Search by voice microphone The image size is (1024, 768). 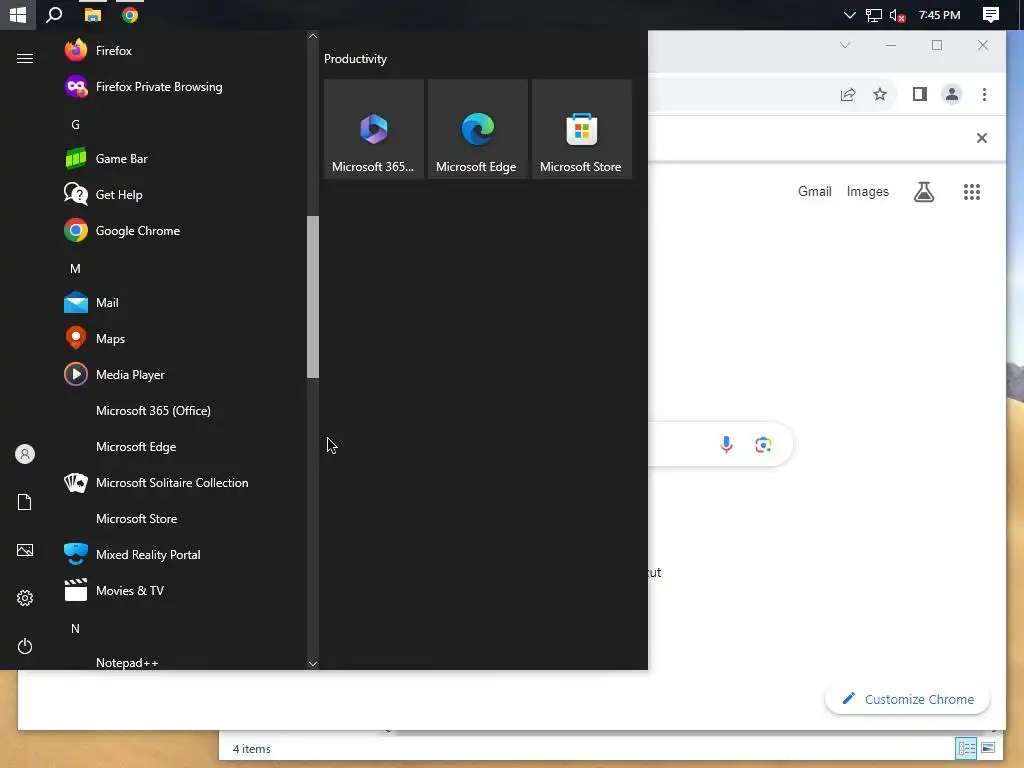(x=726, y=445)
